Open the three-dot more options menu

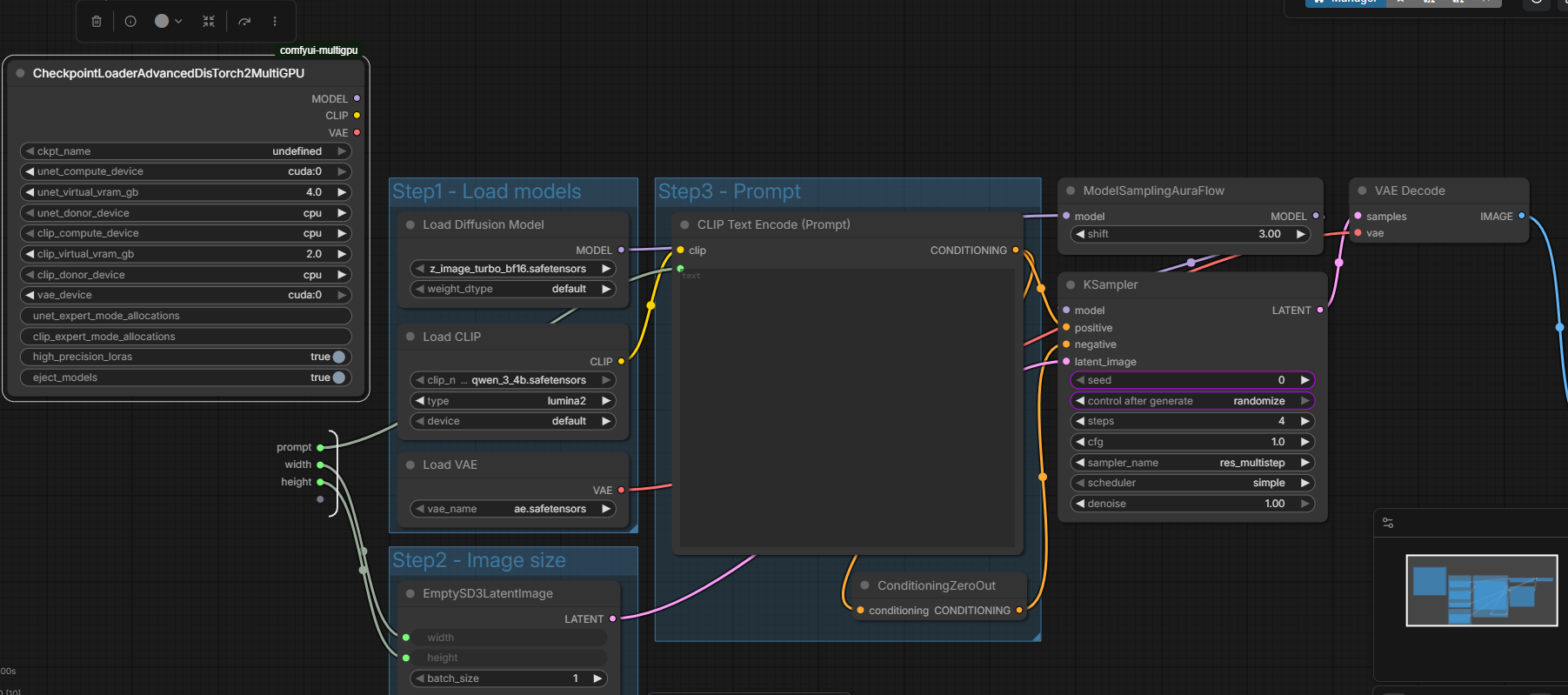pos(275,21)
